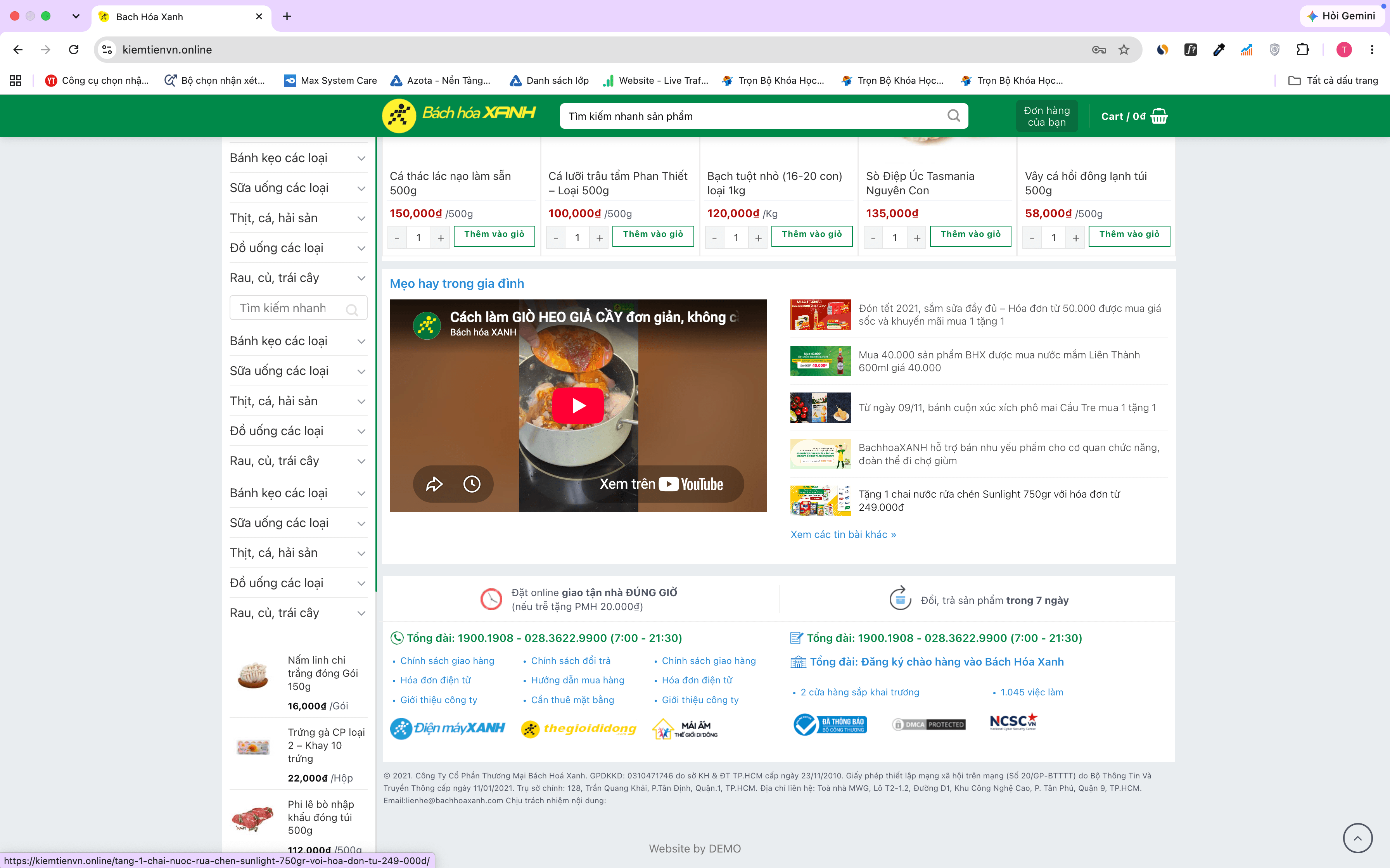Open a new browser tab
The image size is (1390, 868).
coord(287,17)
